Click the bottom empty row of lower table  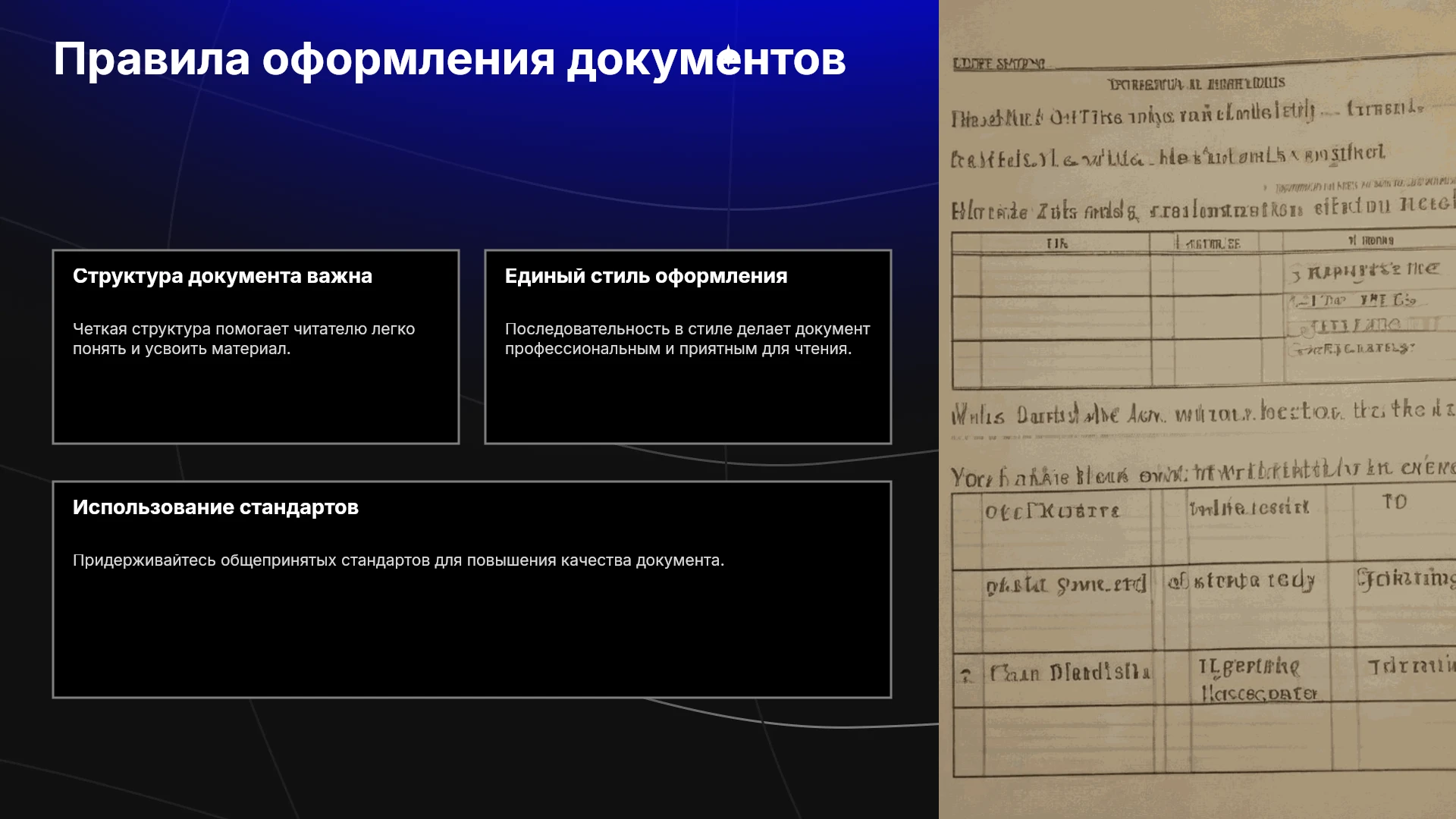click(x=1203, y=741)
